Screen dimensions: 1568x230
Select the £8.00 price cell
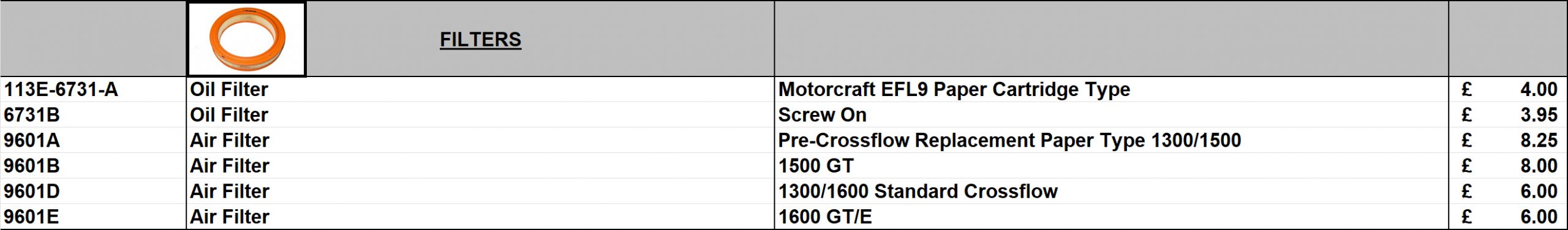(x=1508, y=166)
